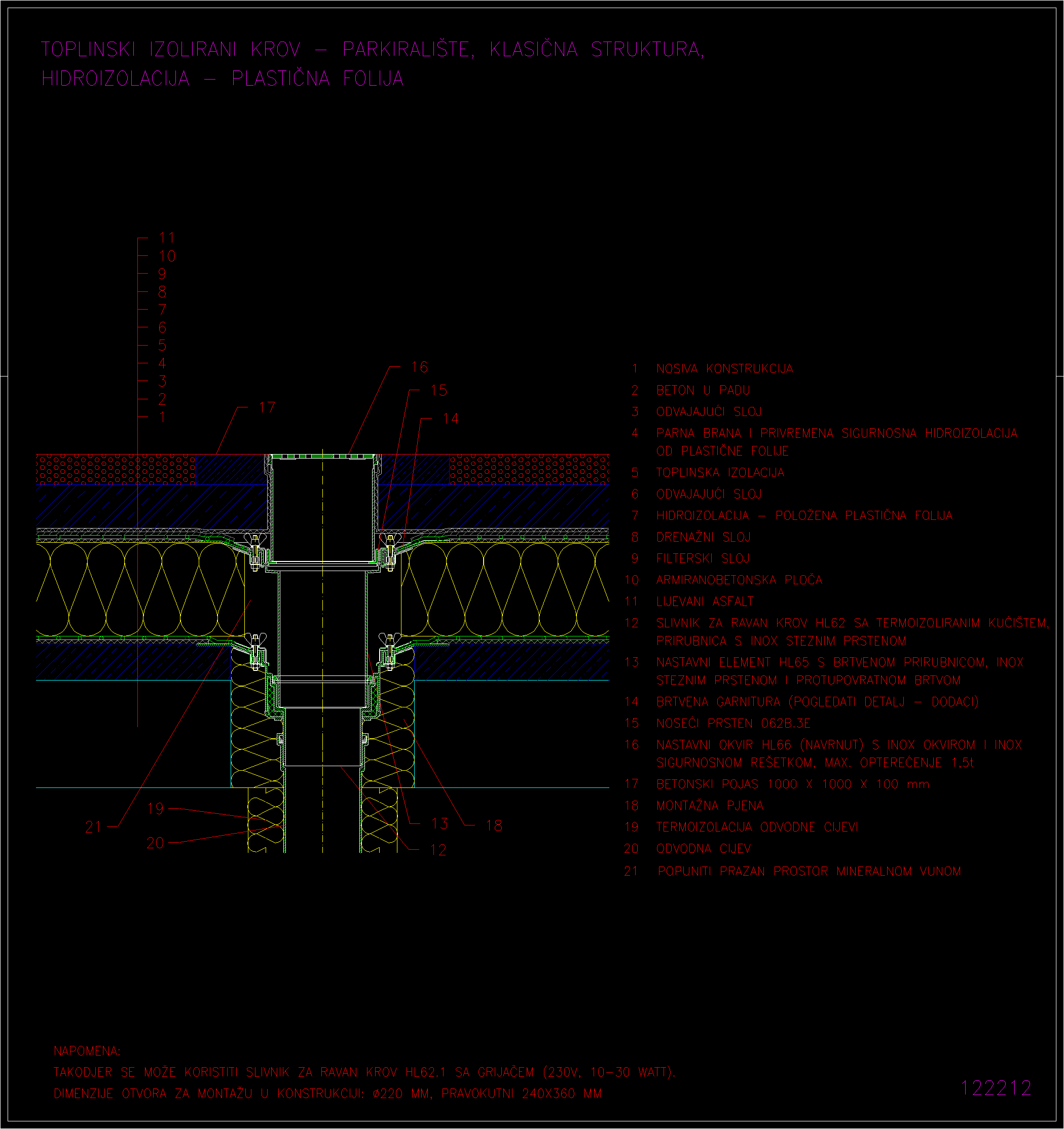The height and width of the screenshot is (1129, 1064).
Task: Click the subtitle 'HIDROIZOLACIJA – PLASTIČNA FOLIJA'
Action: pos(223,79)
